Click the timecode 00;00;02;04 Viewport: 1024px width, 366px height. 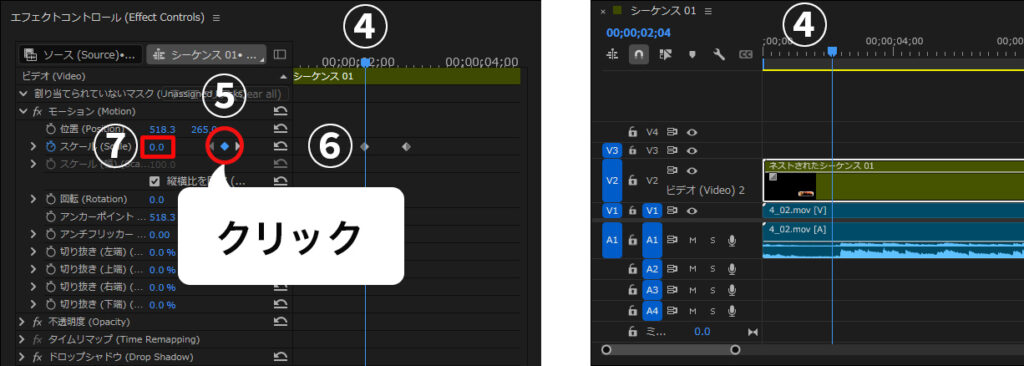tap(638, 33)
